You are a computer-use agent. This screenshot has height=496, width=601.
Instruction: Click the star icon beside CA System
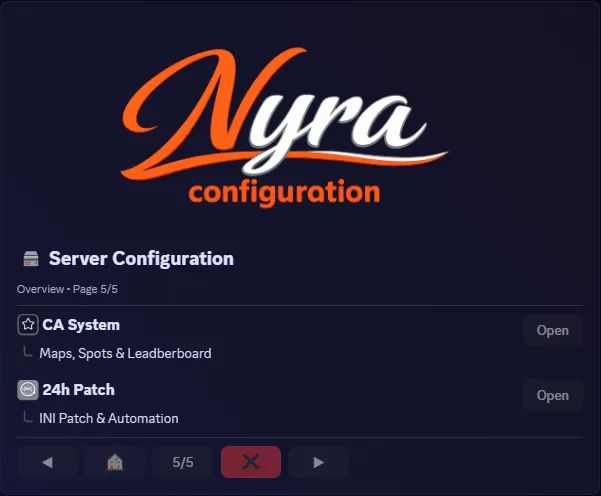coord(28,325)
